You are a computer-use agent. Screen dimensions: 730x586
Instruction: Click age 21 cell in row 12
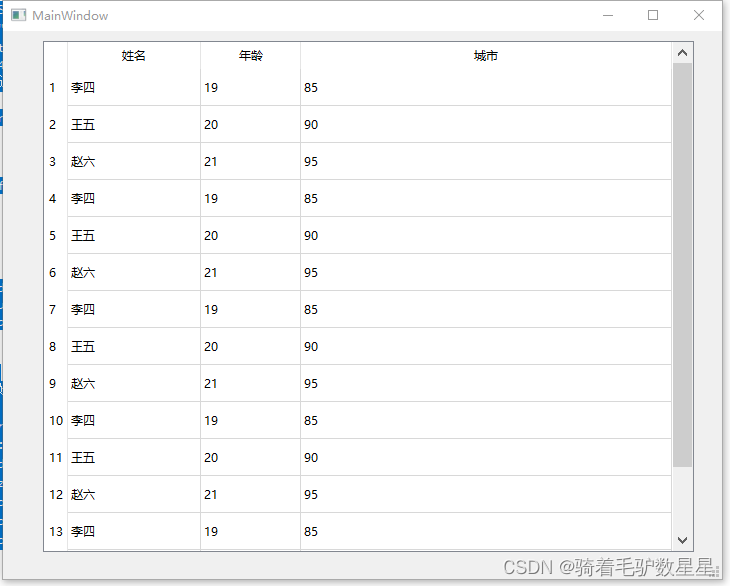(250, 494)
